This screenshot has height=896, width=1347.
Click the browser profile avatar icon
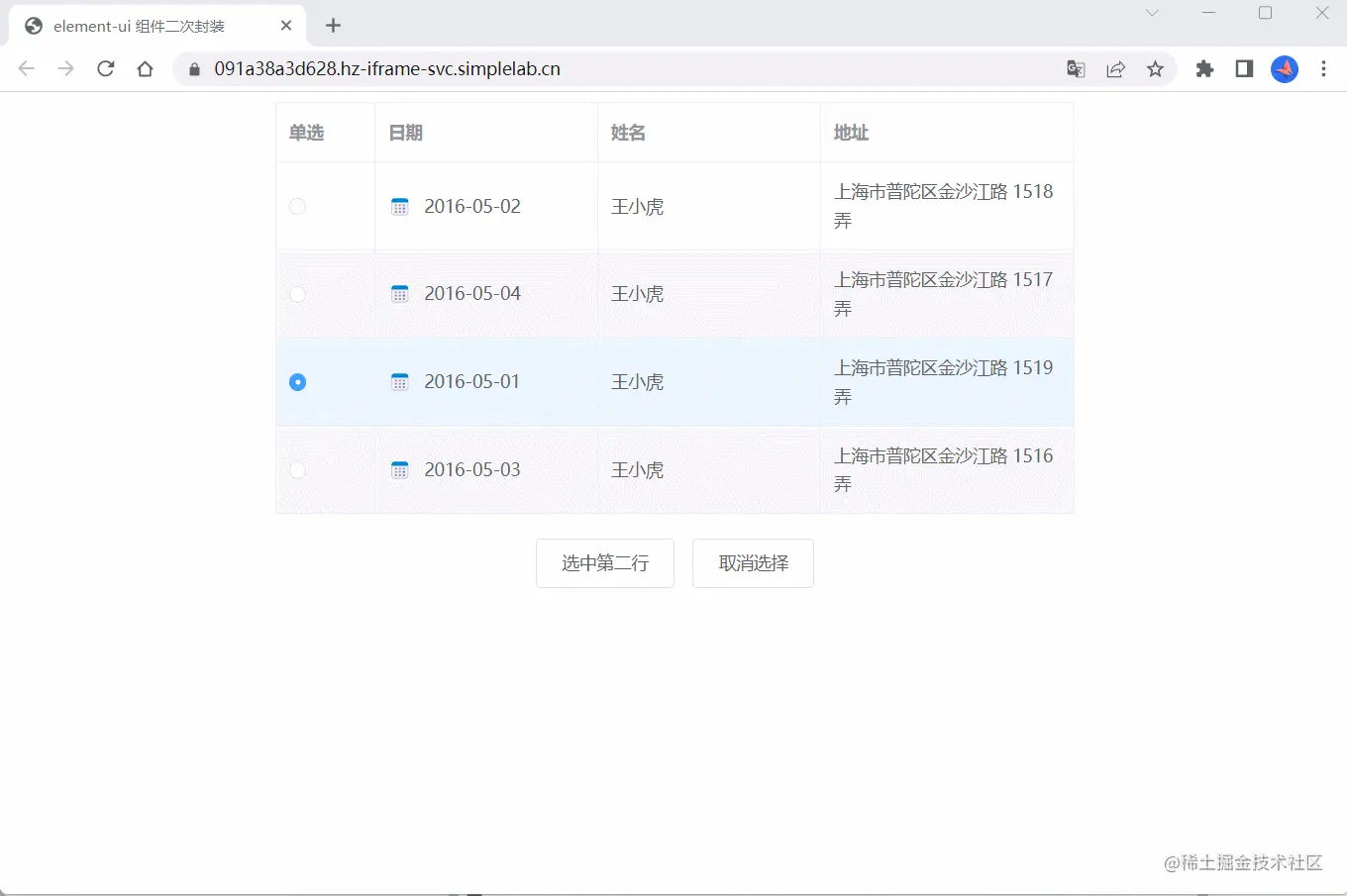tap(1284, 69)
